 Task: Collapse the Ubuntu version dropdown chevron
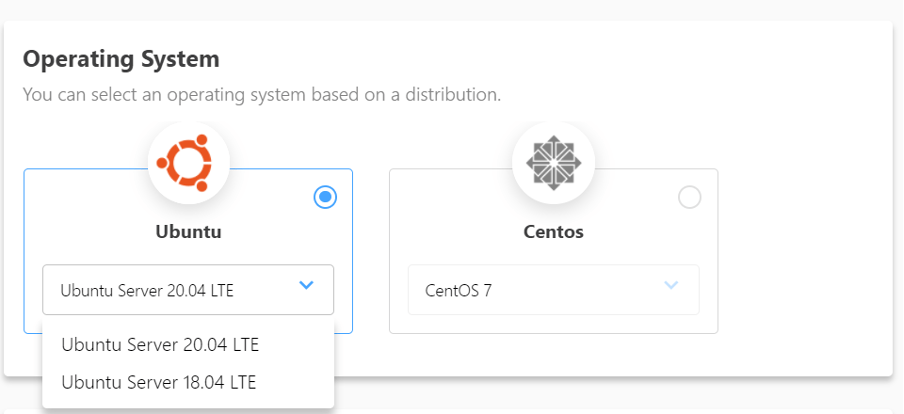pyautogui.click(x=307, y=285)
